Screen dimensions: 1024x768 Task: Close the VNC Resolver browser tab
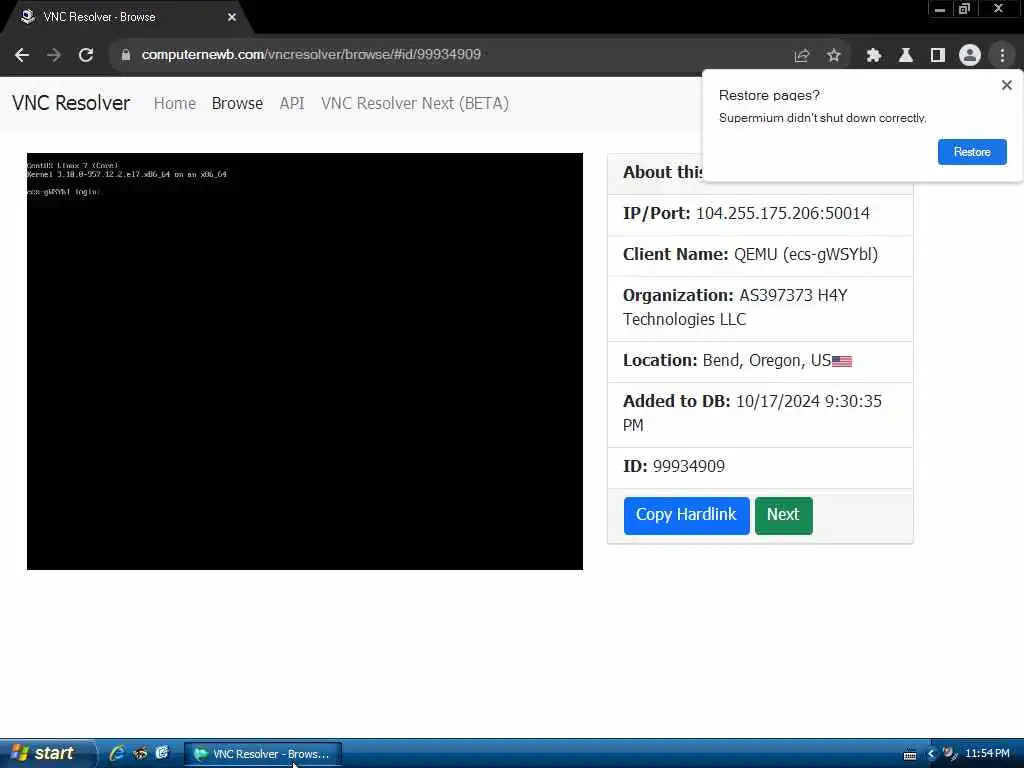click(x=232, y=17)
